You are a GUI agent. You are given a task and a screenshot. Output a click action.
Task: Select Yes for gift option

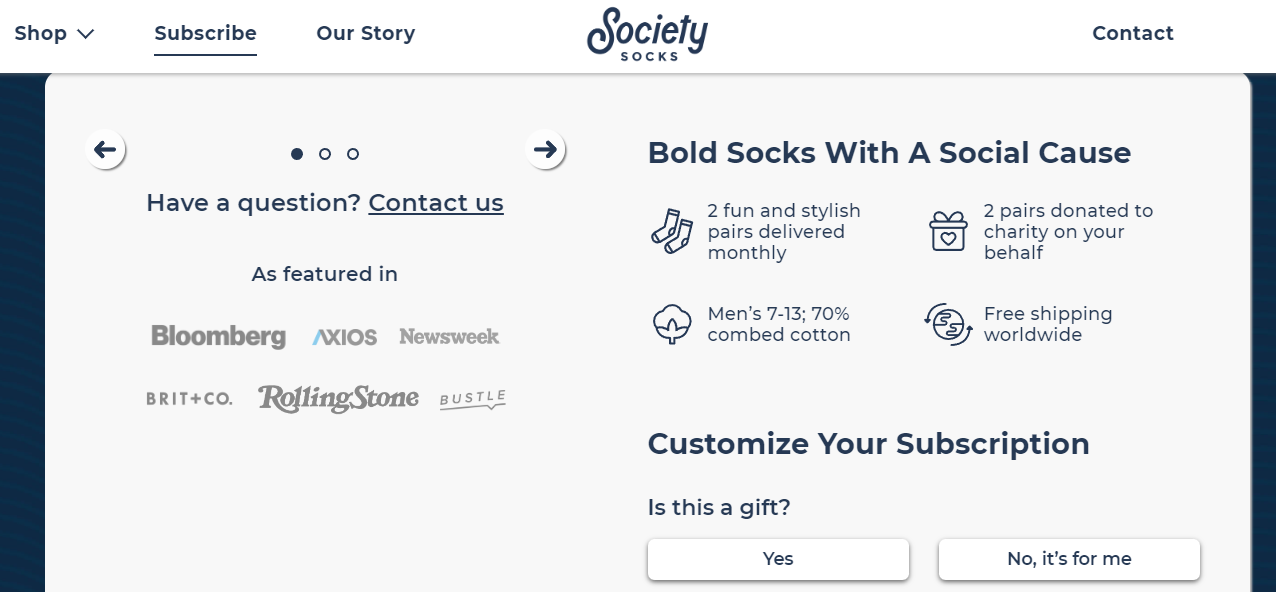point(778,559)
